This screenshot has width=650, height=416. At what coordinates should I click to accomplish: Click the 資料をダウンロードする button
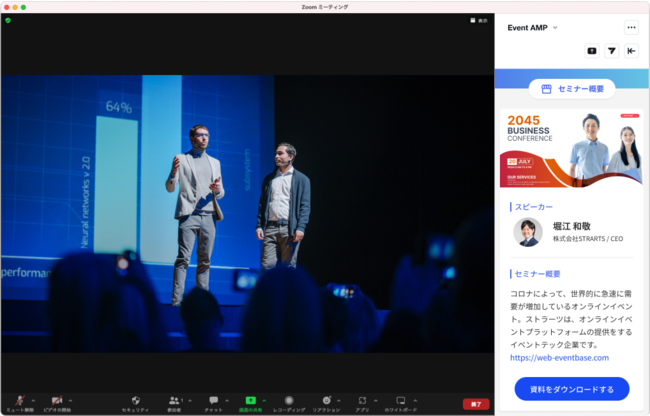point(572,389)
